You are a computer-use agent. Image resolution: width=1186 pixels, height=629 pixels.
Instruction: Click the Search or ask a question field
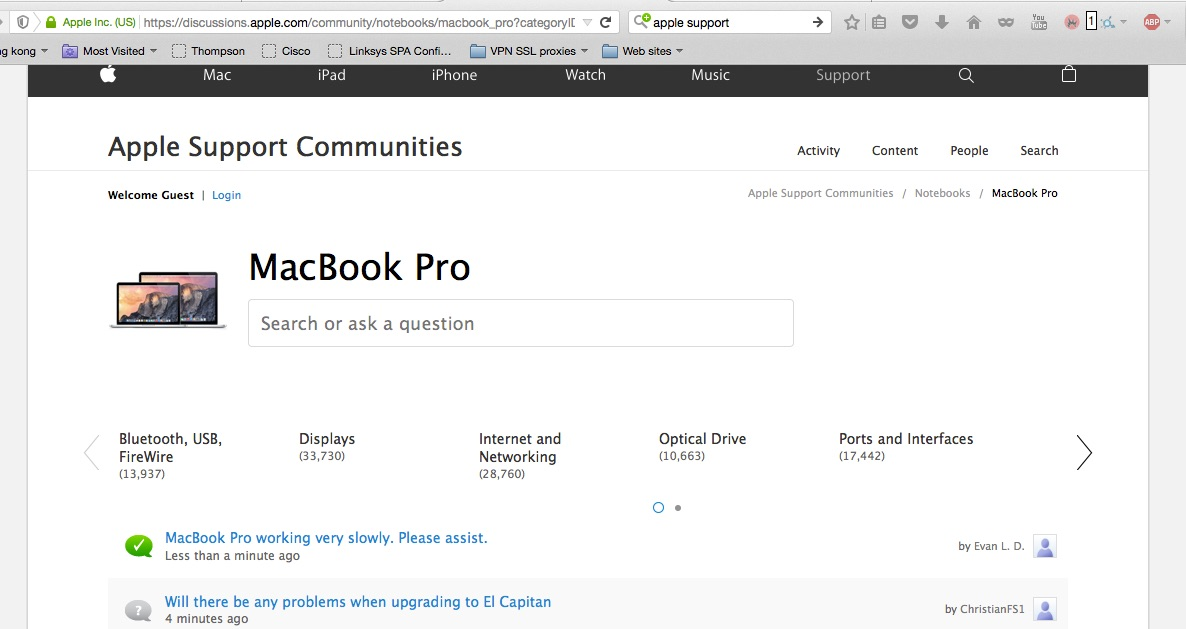(x=520, y=323)
